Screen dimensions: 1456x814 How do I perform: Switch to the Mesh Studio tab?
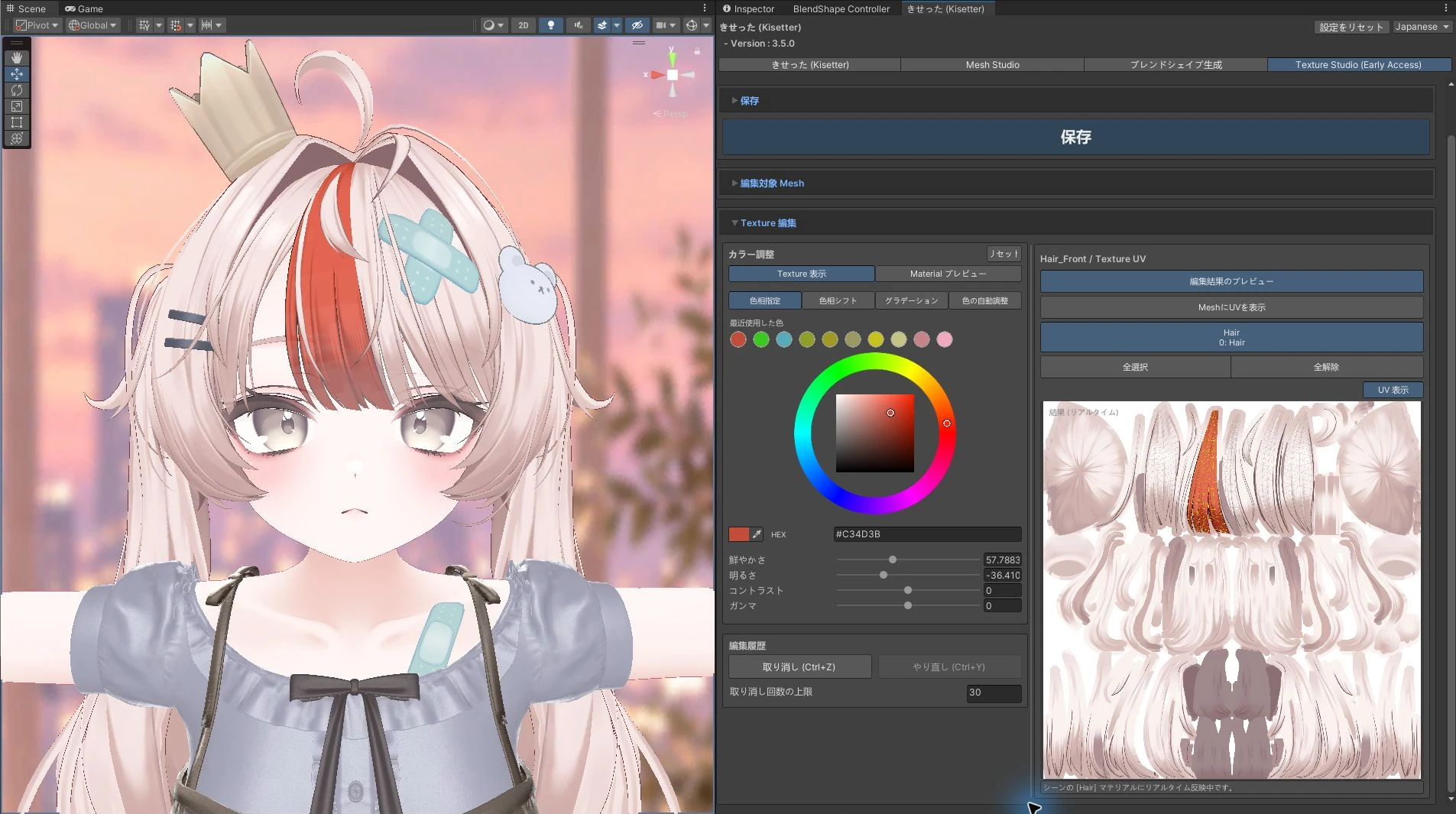click(992, 65)
